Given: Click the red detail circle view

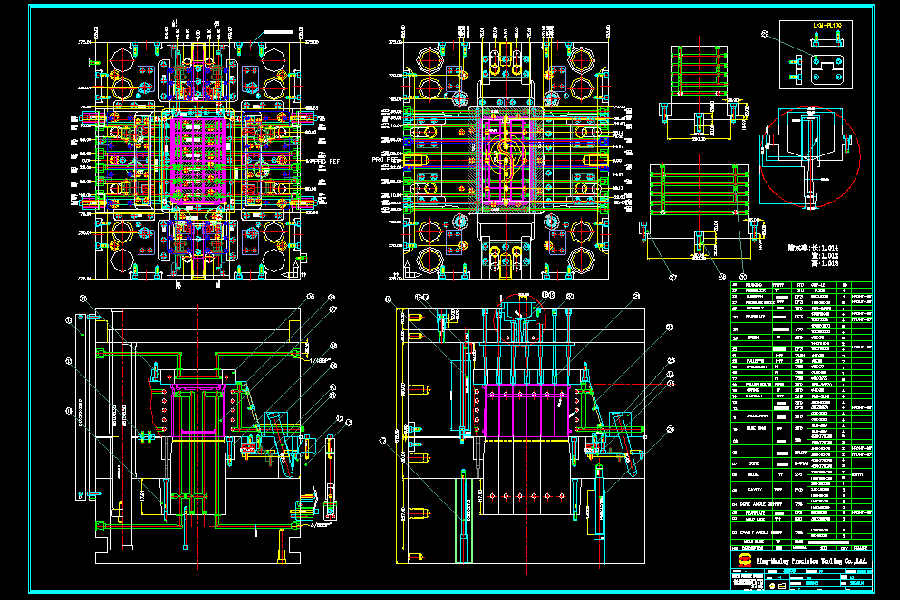Looking at the screenshot, I should 809,153.
